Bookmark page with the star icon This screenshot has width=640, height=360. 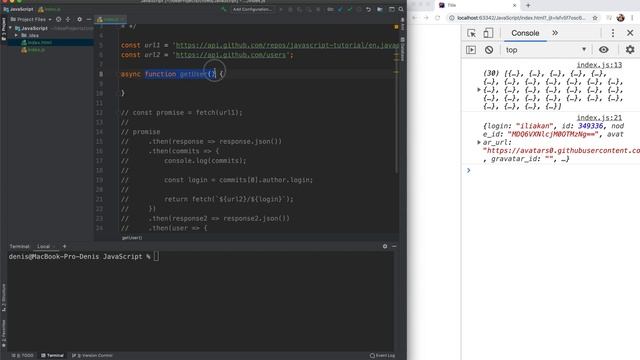click(595, 18)
